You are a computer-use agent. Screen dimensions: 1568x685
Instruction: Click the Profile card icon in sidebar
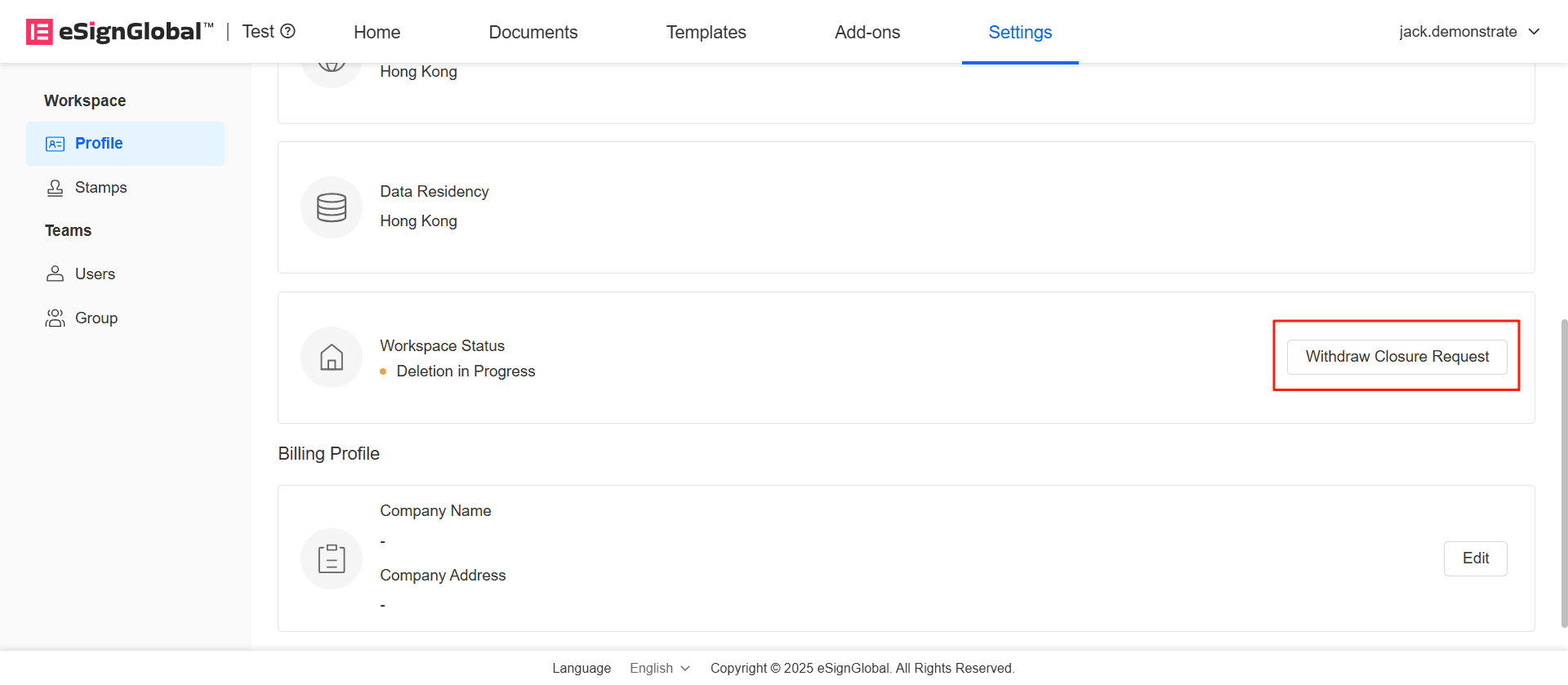click(x=55, y=144)
